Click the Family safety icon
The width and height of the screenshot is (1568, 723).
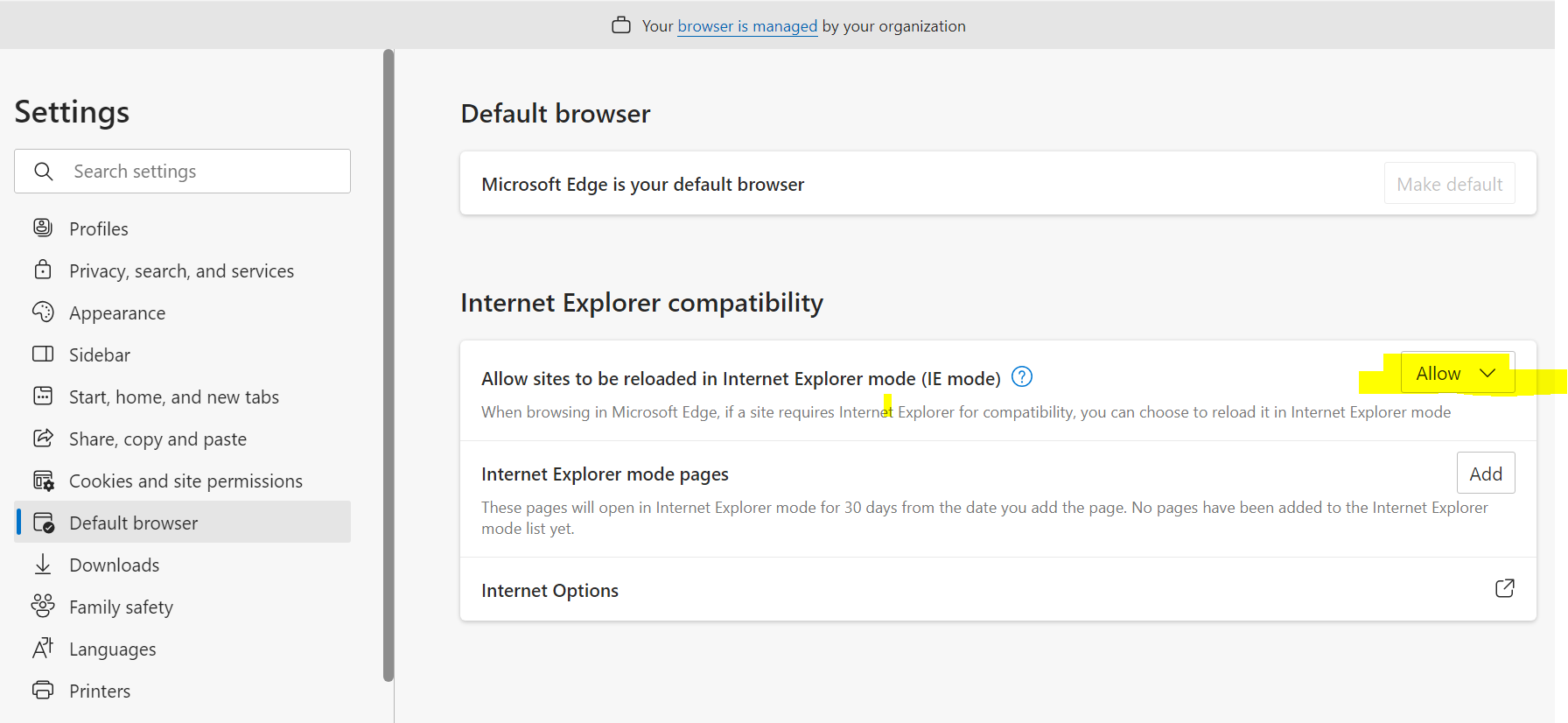tap(43, 606)
